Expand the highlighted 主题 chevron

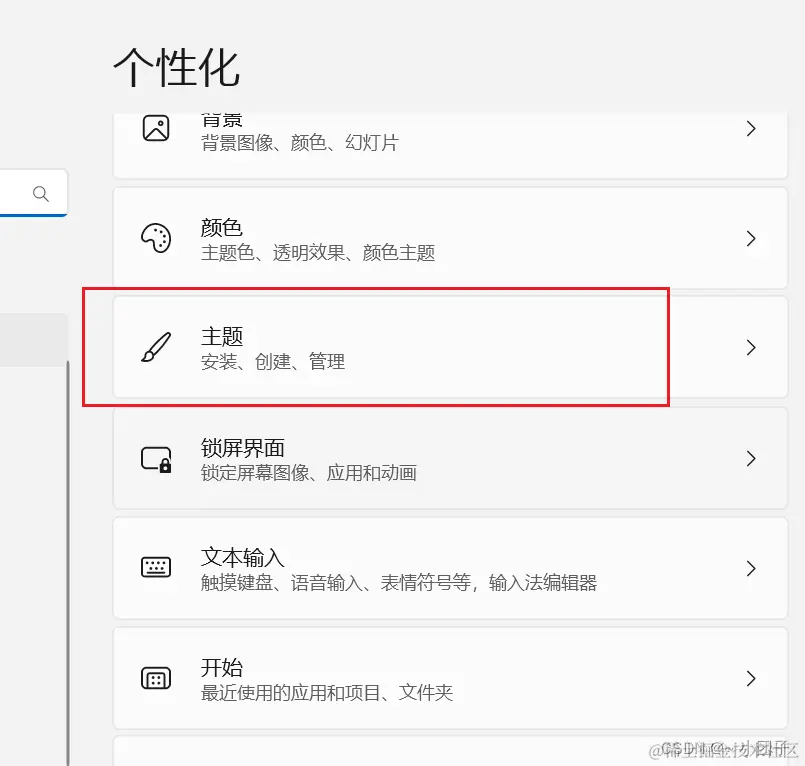751,348
